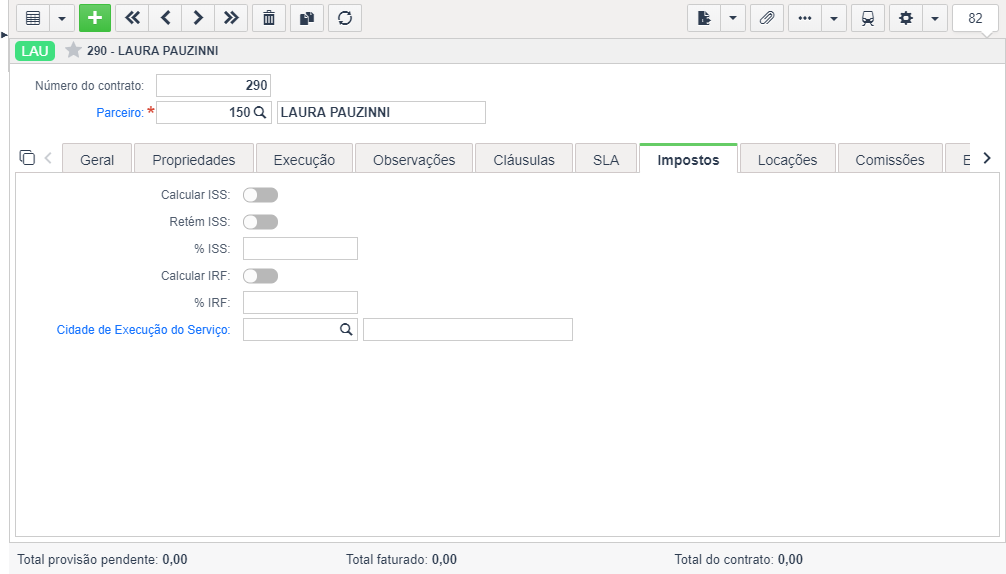Click Total faturado value
The image size is (1006, 574).
tap(444, 559)
